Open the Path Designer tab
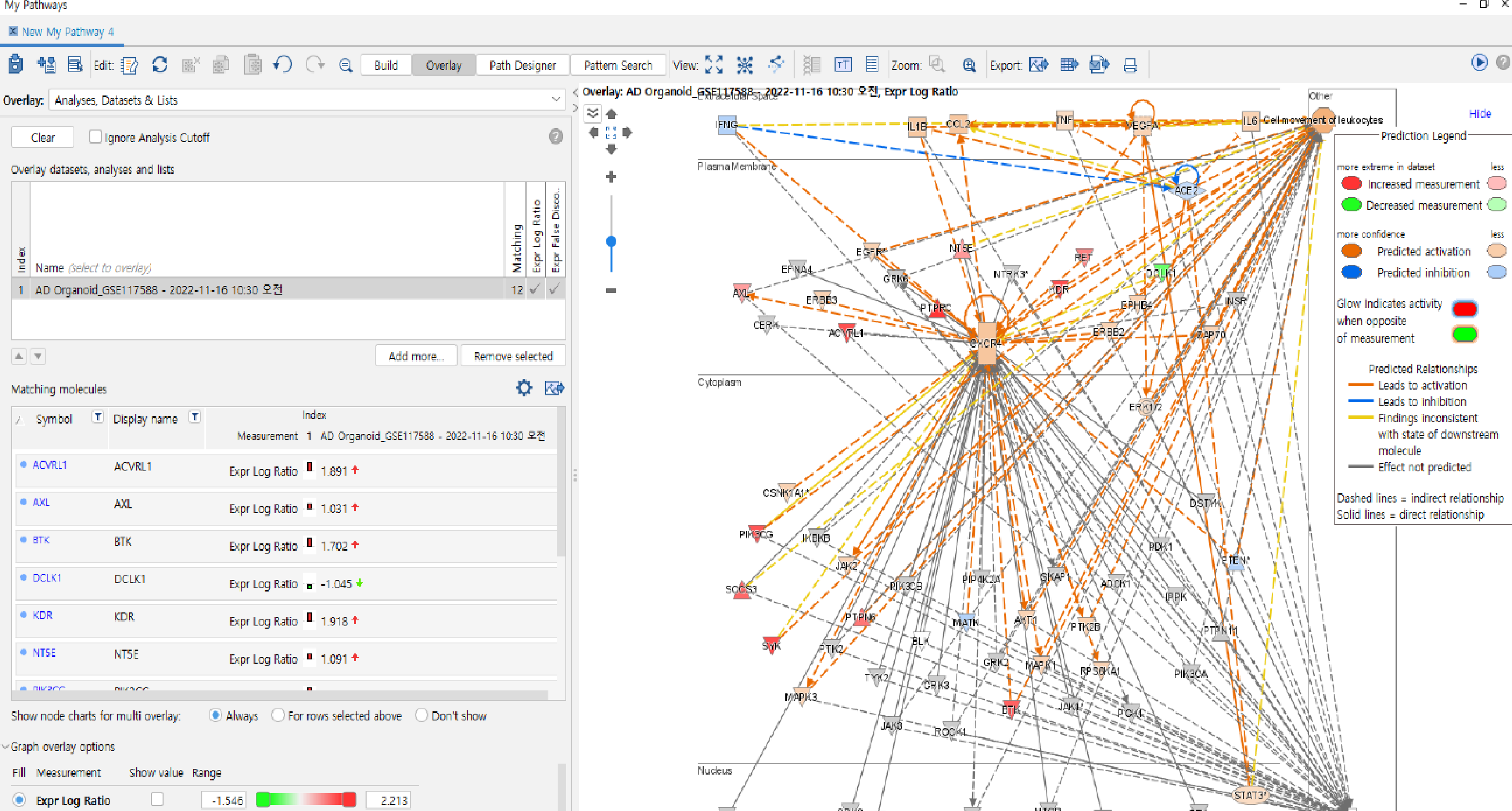Image resolution: width=1512 pixels, height=811 pixels. coord(523,65)
